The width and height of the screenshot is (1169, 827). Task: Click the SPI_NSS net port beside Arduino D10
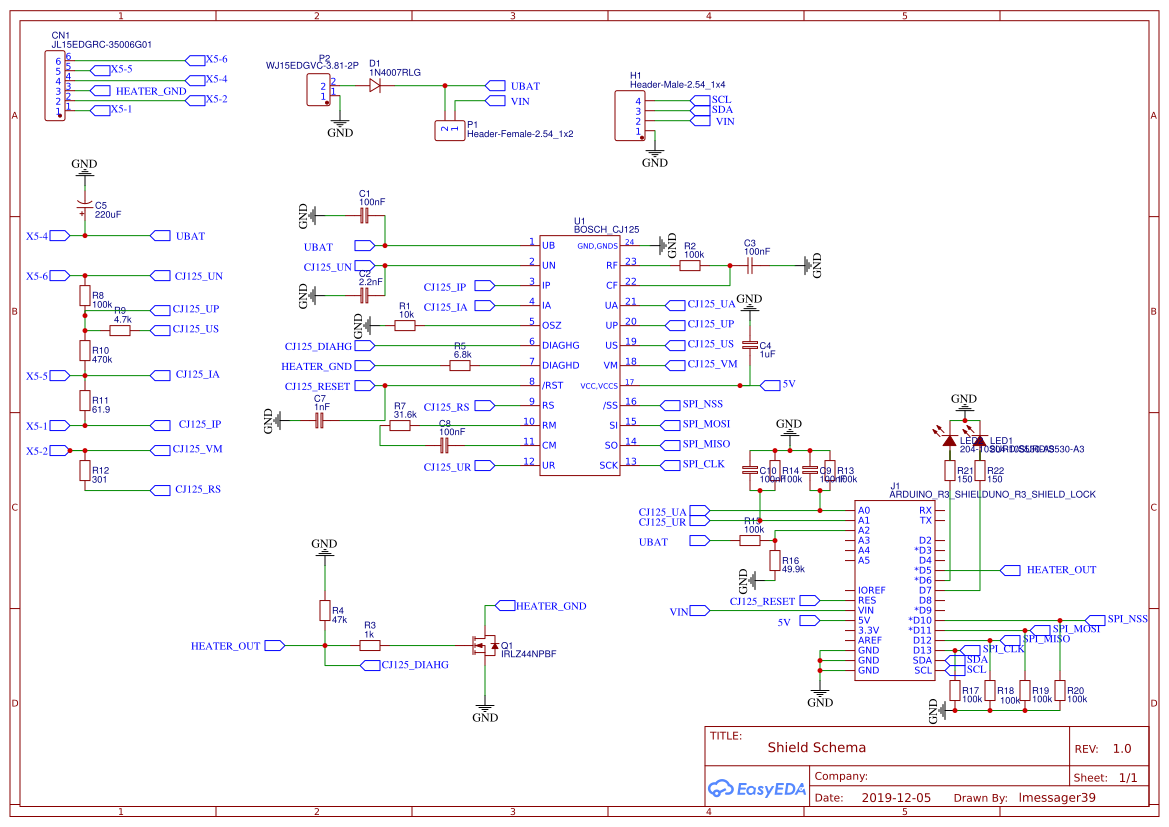(x=1095, y=620)
